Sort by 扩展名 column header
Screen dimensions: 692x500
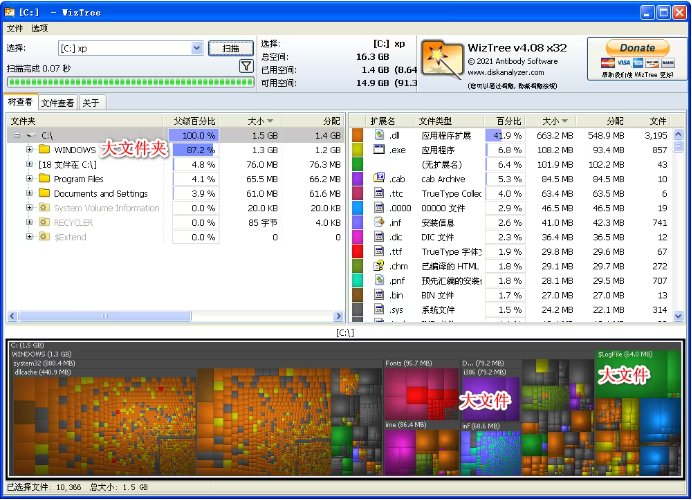[383, 121]
